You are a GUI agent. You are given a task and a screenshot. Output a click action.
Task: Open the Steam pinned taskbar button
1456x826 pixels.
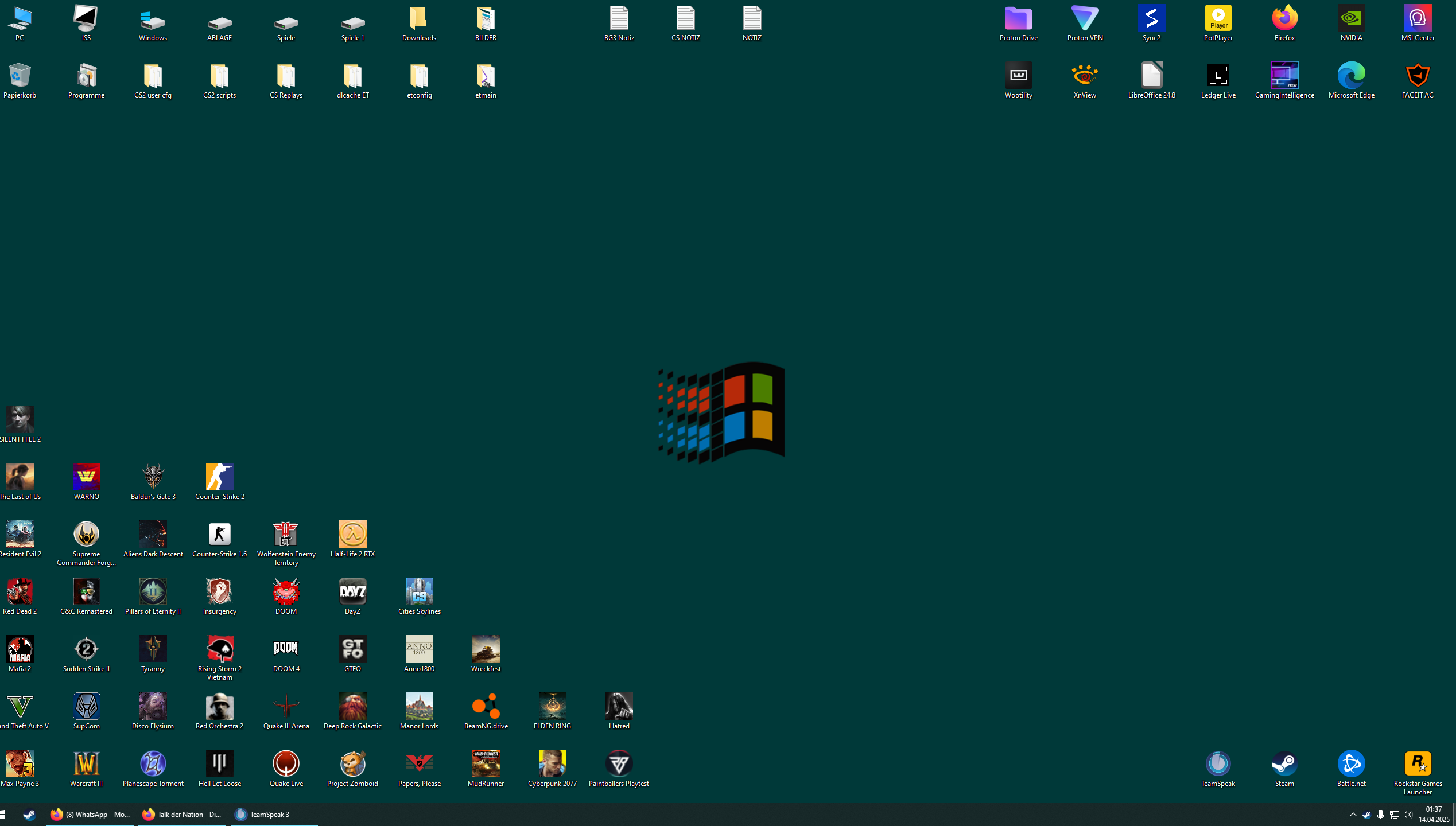(x=29, y=815)
